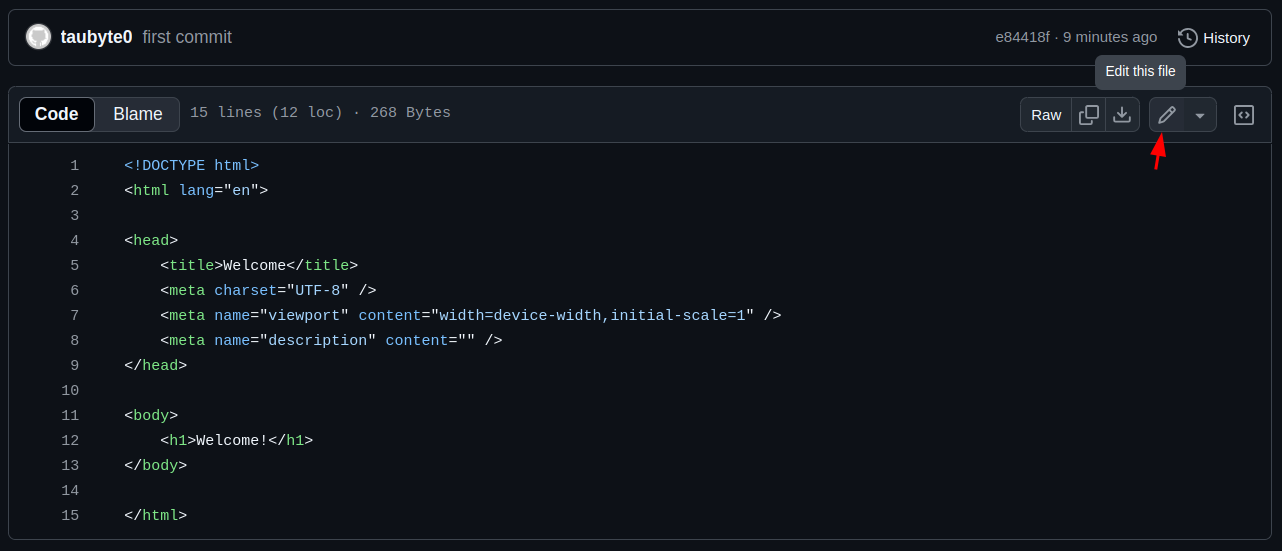Switch to the Blame view tab
Viewport: 1282px width, 551px height.
coord(138,114)
